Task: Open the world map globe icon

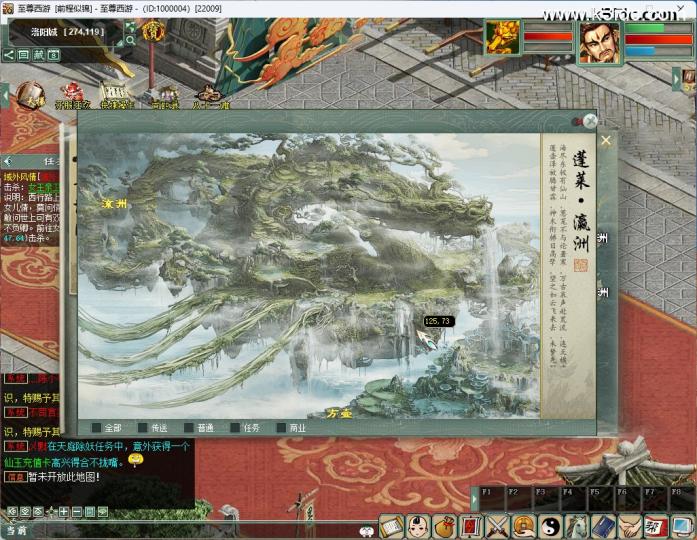Action: click(x=130, y=27)
